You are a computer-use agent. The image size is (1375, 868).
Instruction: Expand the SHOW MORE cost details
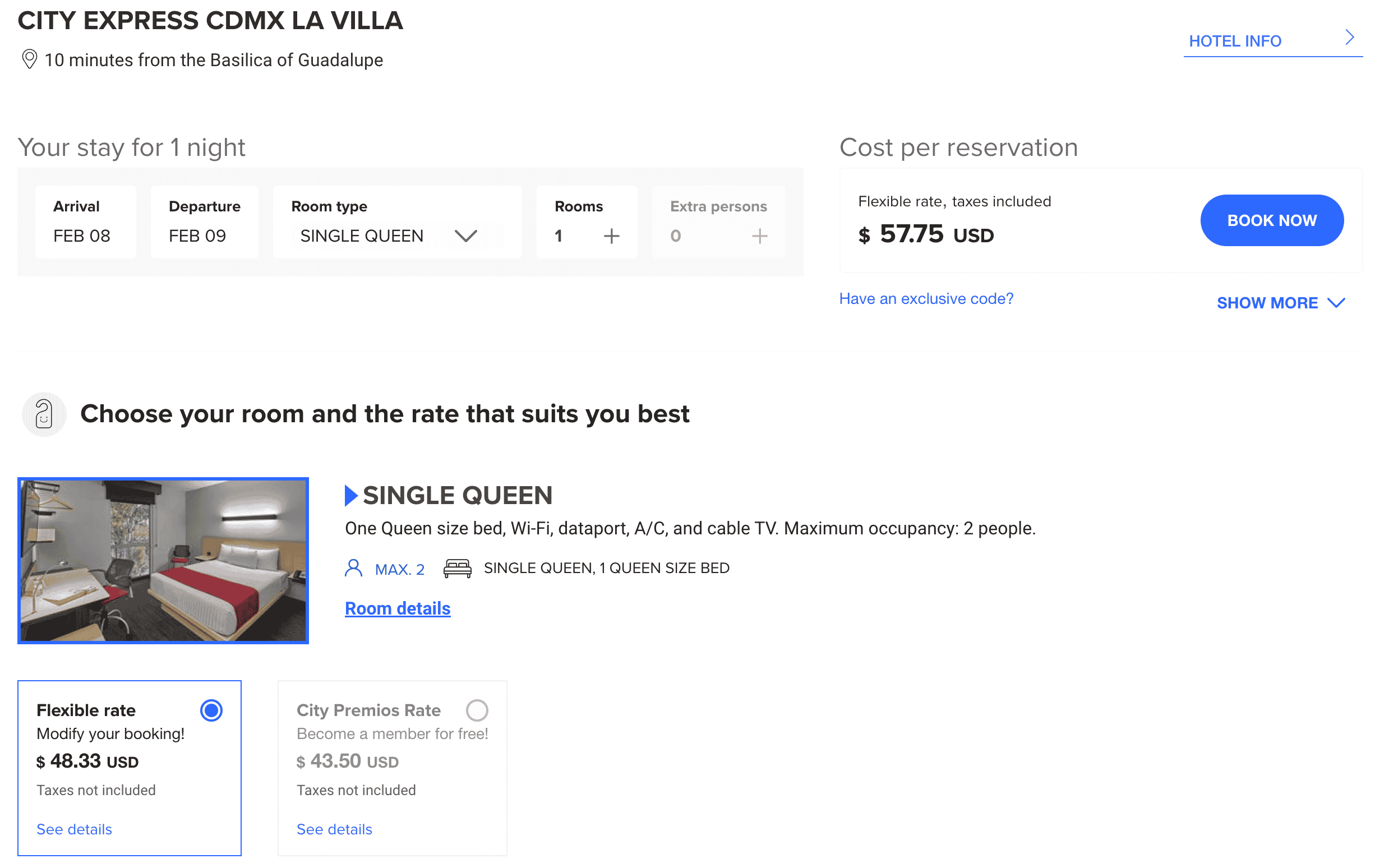tap(1280, 303)
